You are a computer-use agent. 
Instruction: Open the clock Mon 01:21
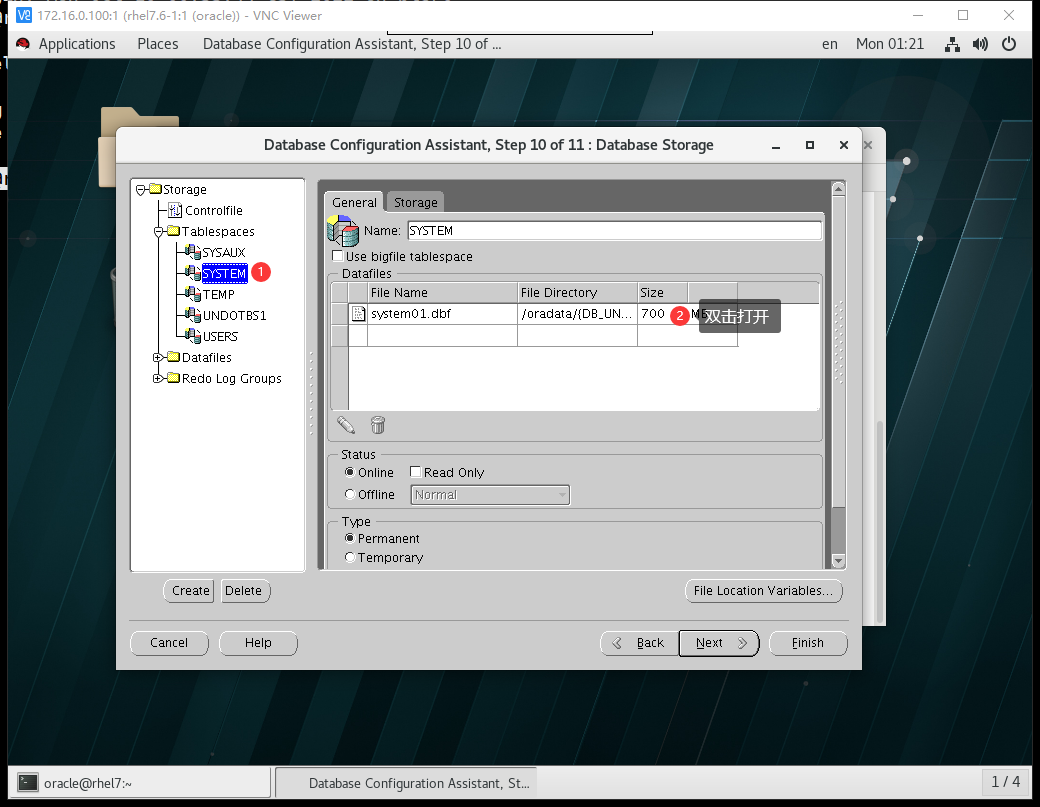point(889,44)
